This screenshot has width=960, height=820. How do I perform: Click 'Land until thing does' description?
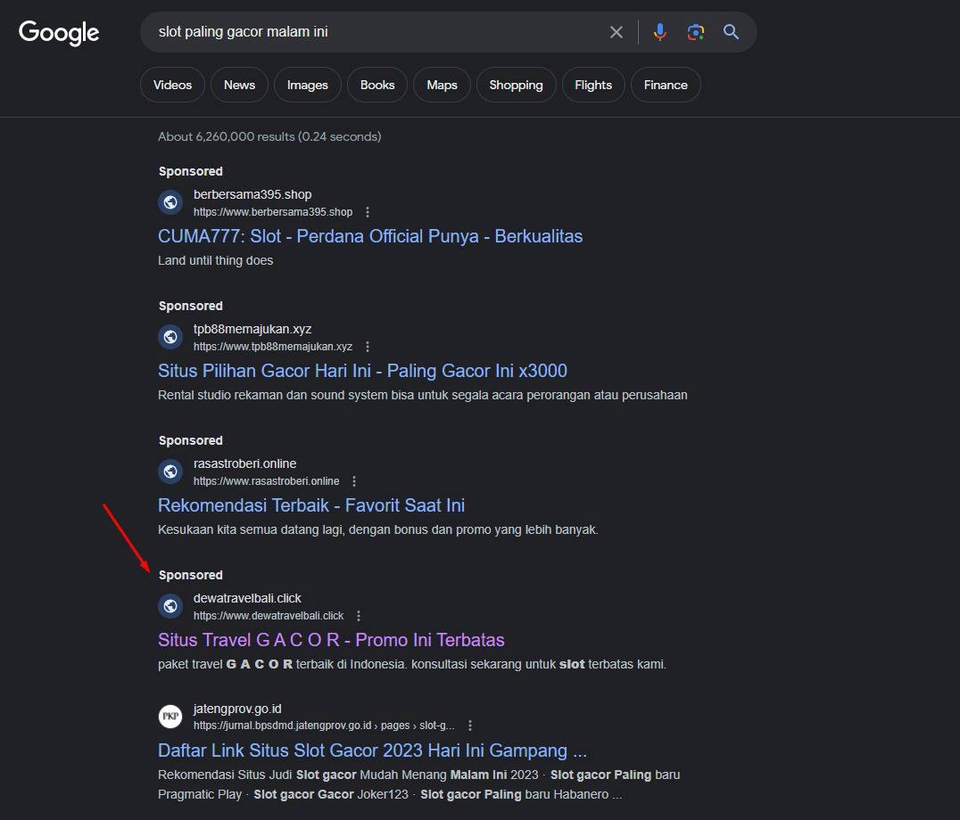(216, 261)
